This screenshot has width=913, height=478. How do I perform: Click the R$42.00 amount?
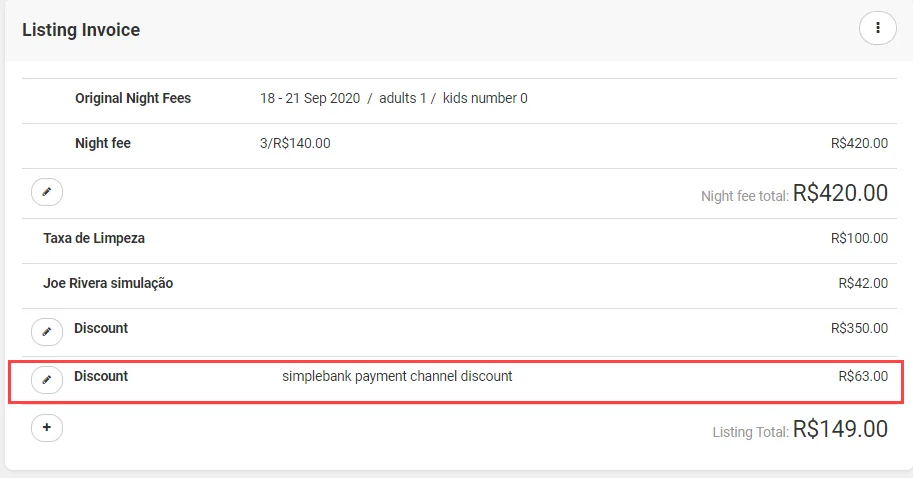[x=863, y=283]
